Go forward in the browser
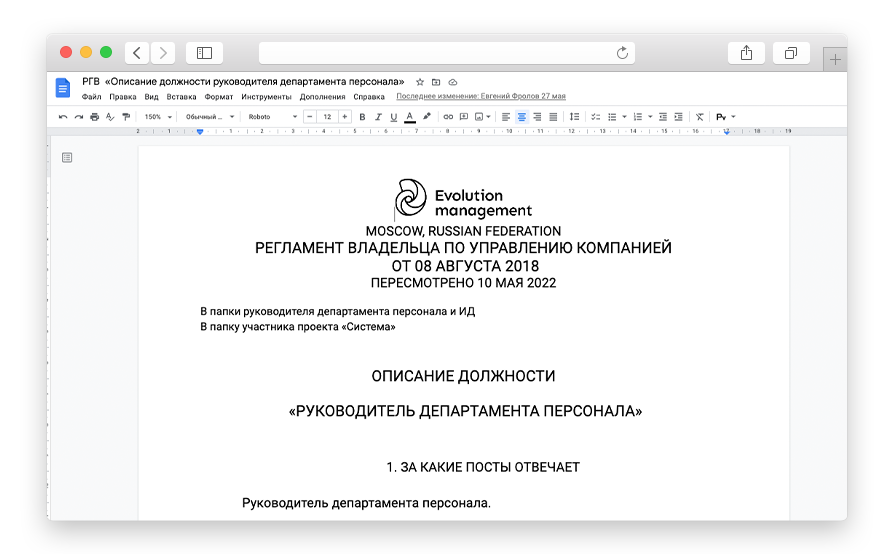894x554 pixels. [x=163, y=53]
